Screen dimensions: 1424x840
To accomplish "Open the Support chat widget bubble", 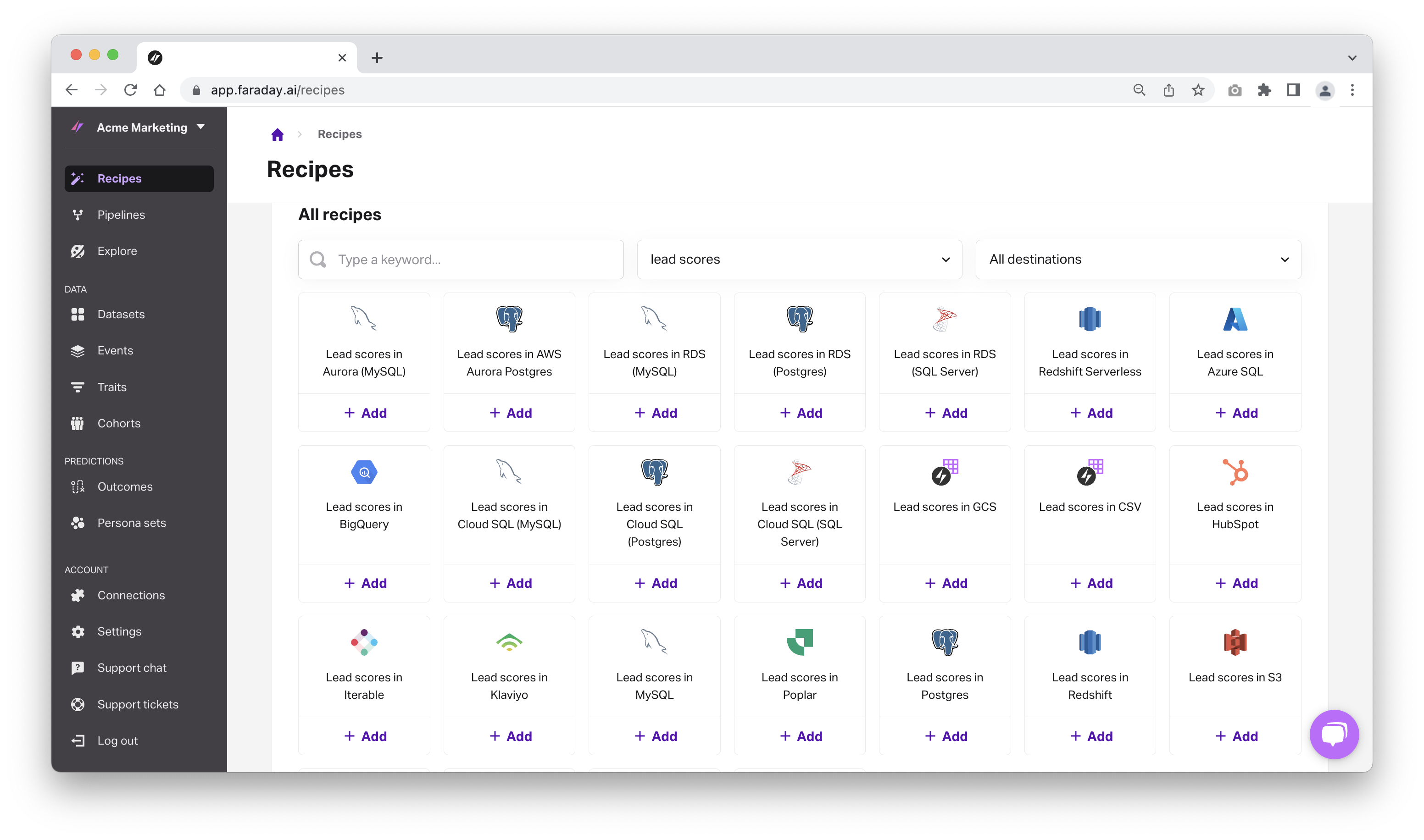I will [1334, 734].
